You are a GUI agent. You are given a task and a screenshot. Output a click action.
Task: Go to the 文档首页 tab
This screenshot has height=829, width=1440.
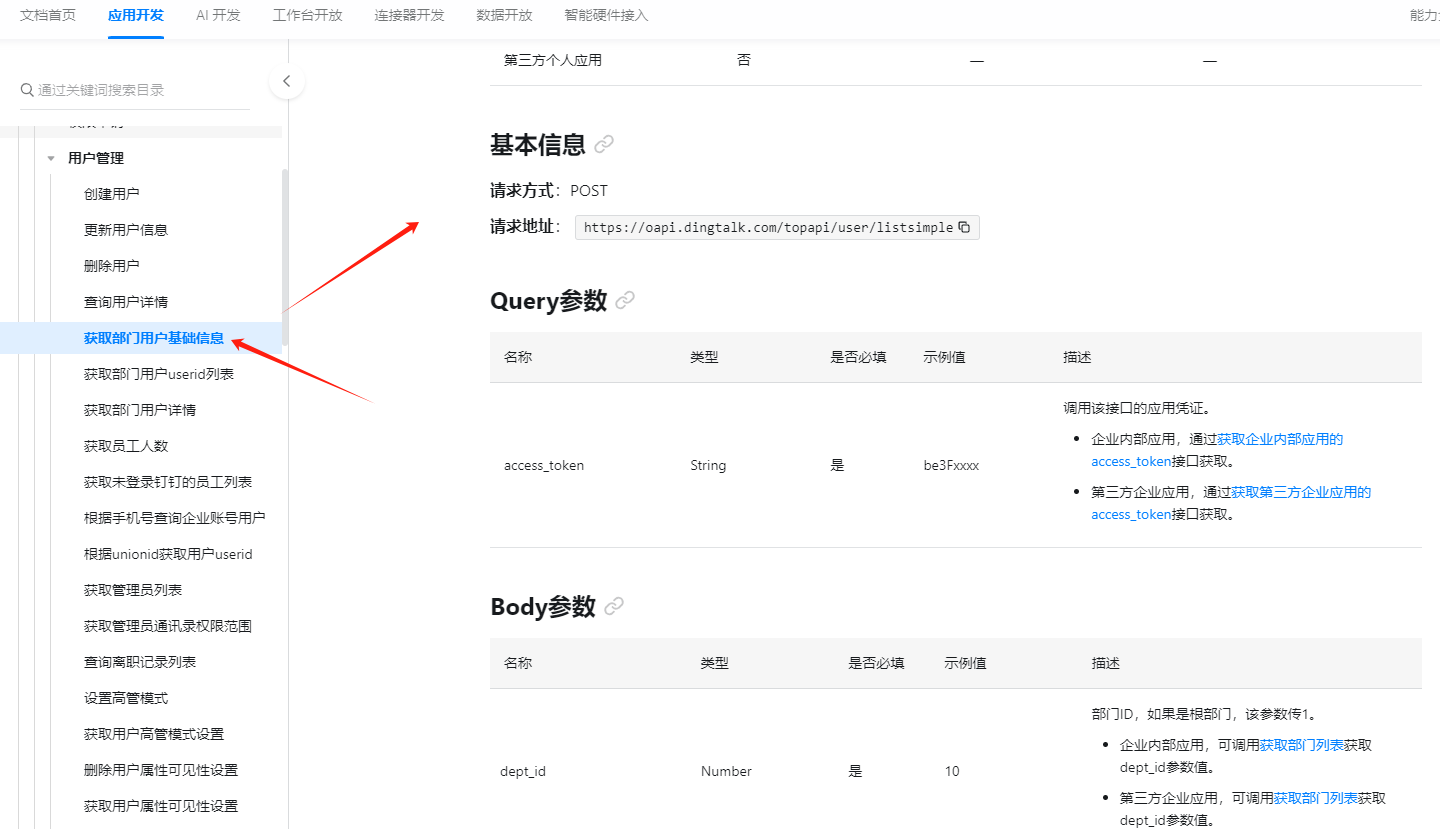48,15
